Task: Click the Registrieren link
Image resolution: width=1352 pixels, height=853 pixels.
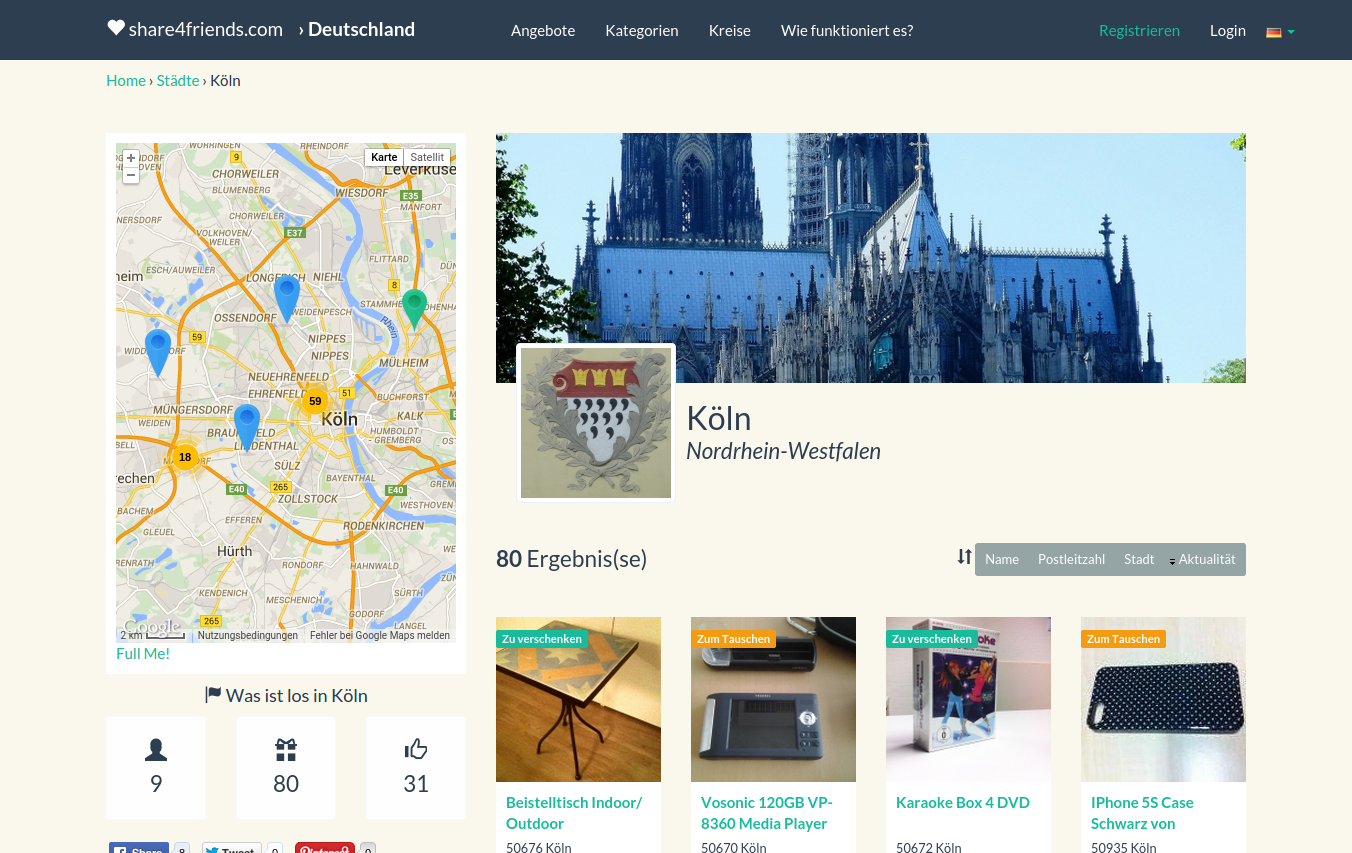Action: pos(1139,30)
